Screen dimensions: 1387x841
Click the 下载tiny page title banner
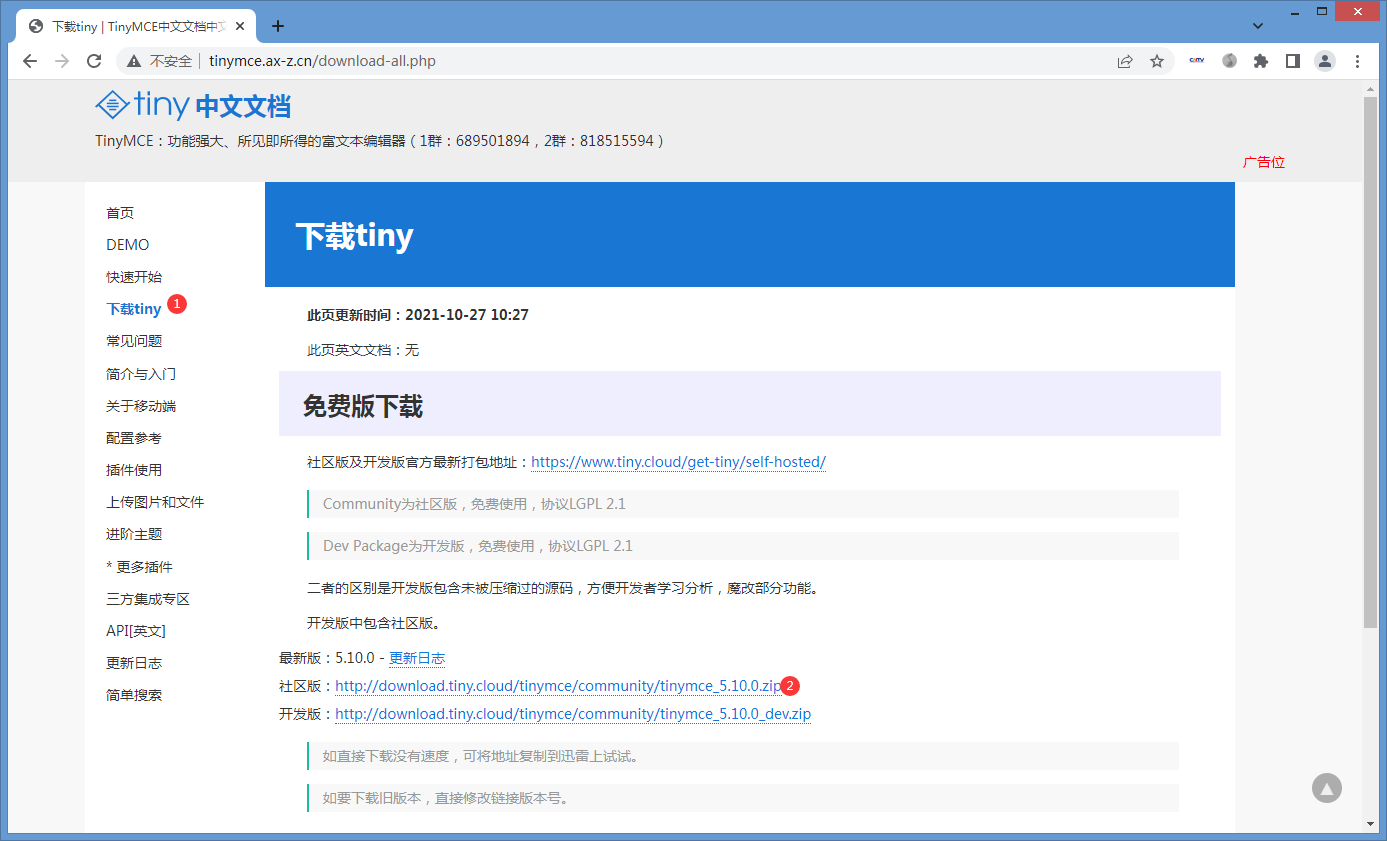point(750,235)
